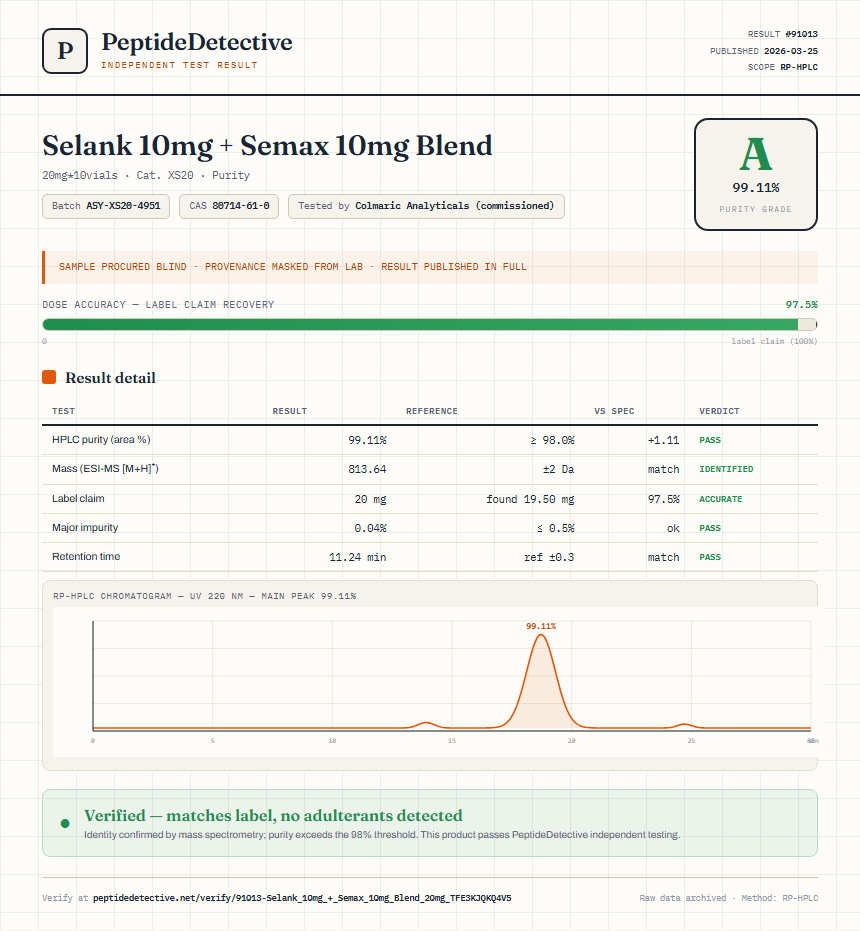Click the PASS verdict for Retention time

click(x=710, y=557)
